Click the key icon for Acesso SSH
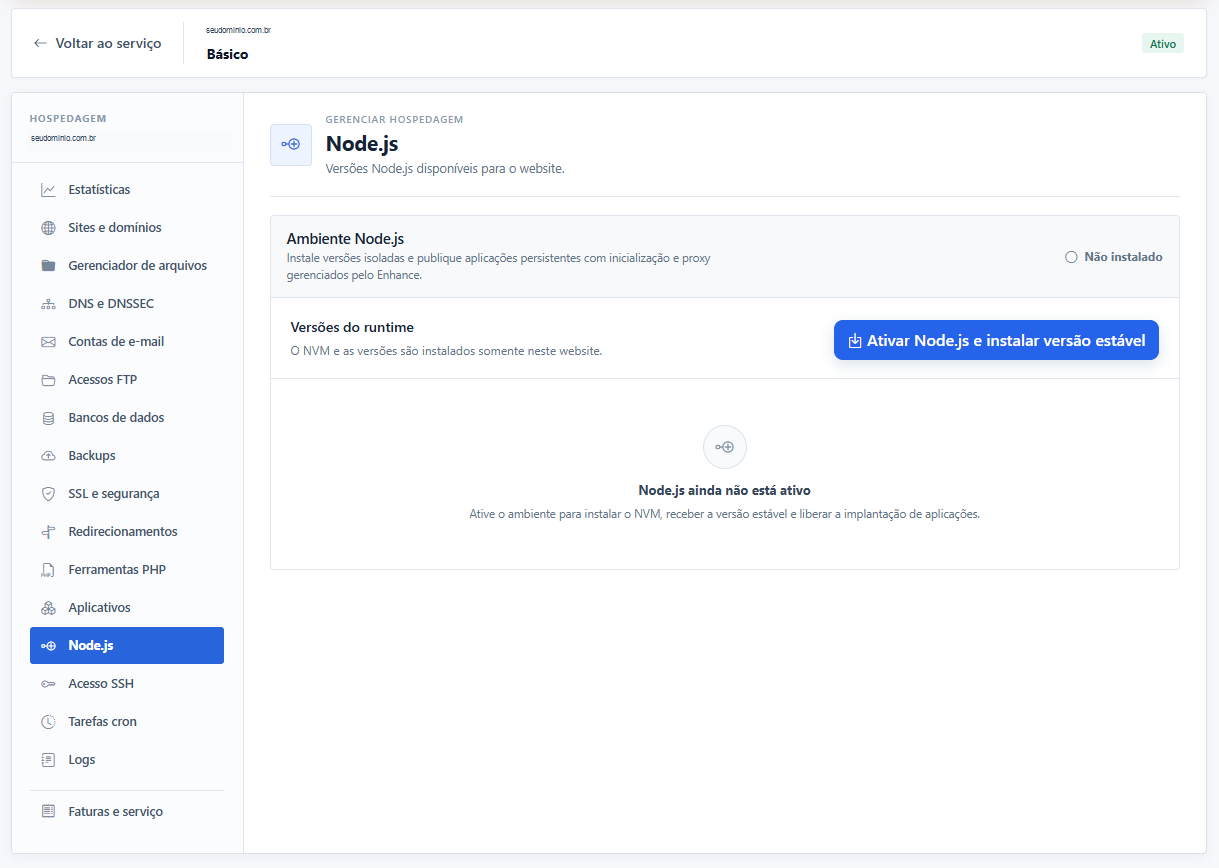The image size is (1219, 868). pos(48,684)
